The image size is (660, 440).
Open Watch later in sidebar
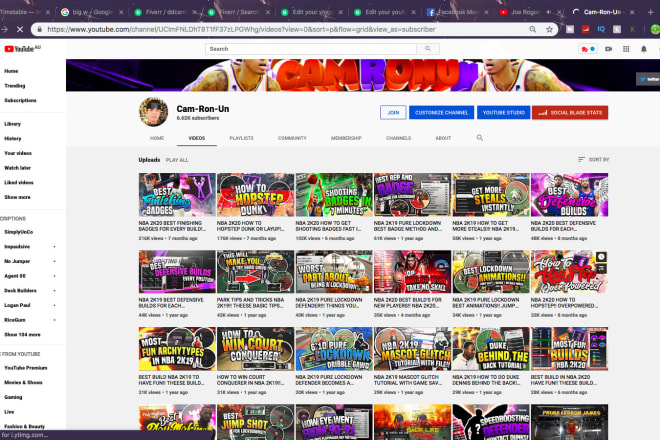pyautogui.click(x=17, y=168)
